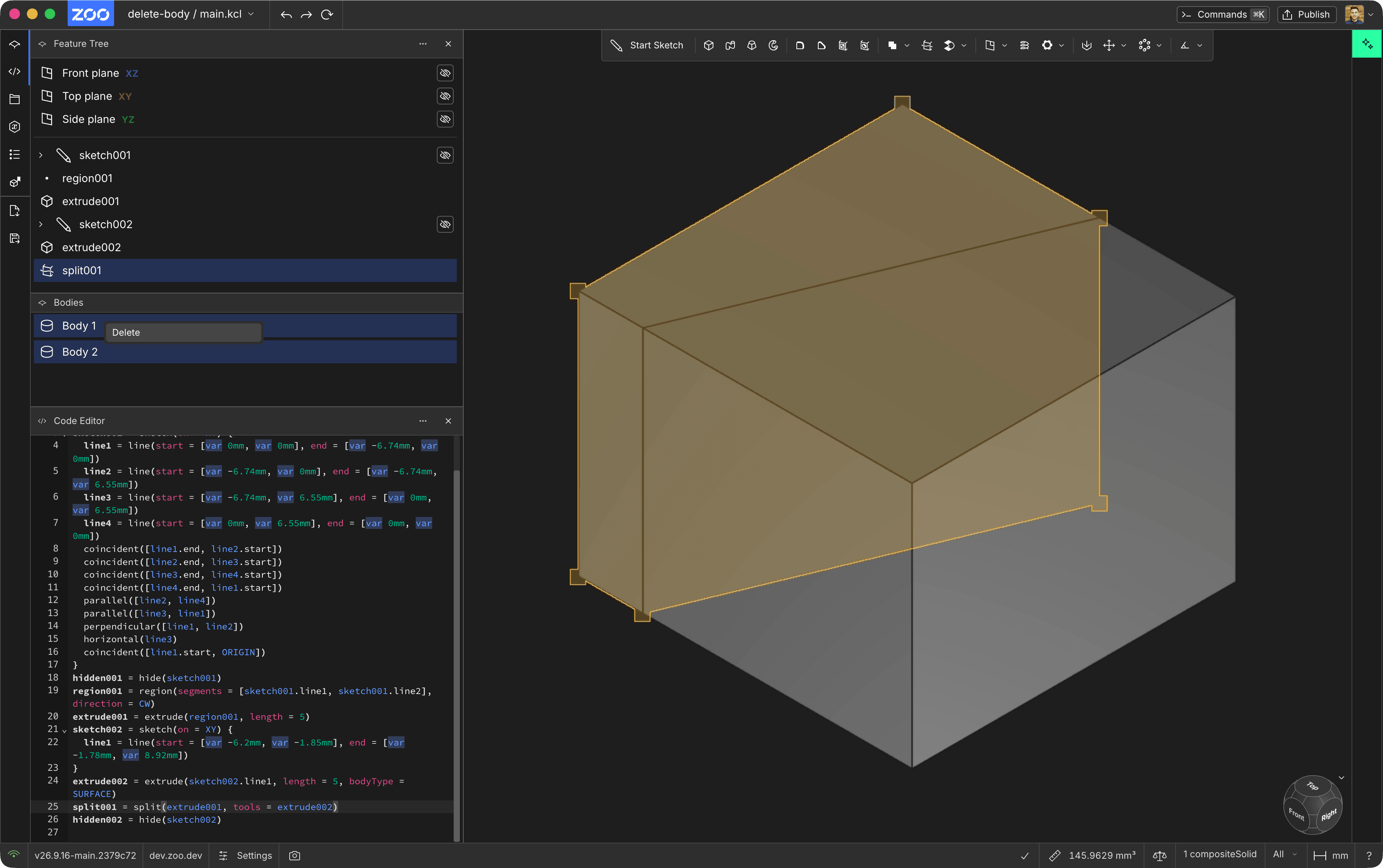Image resolution: width=1383 pixels, height=868 pixels.
Task: Open the project files folder sidebar icon
Action: click(15, 99)
